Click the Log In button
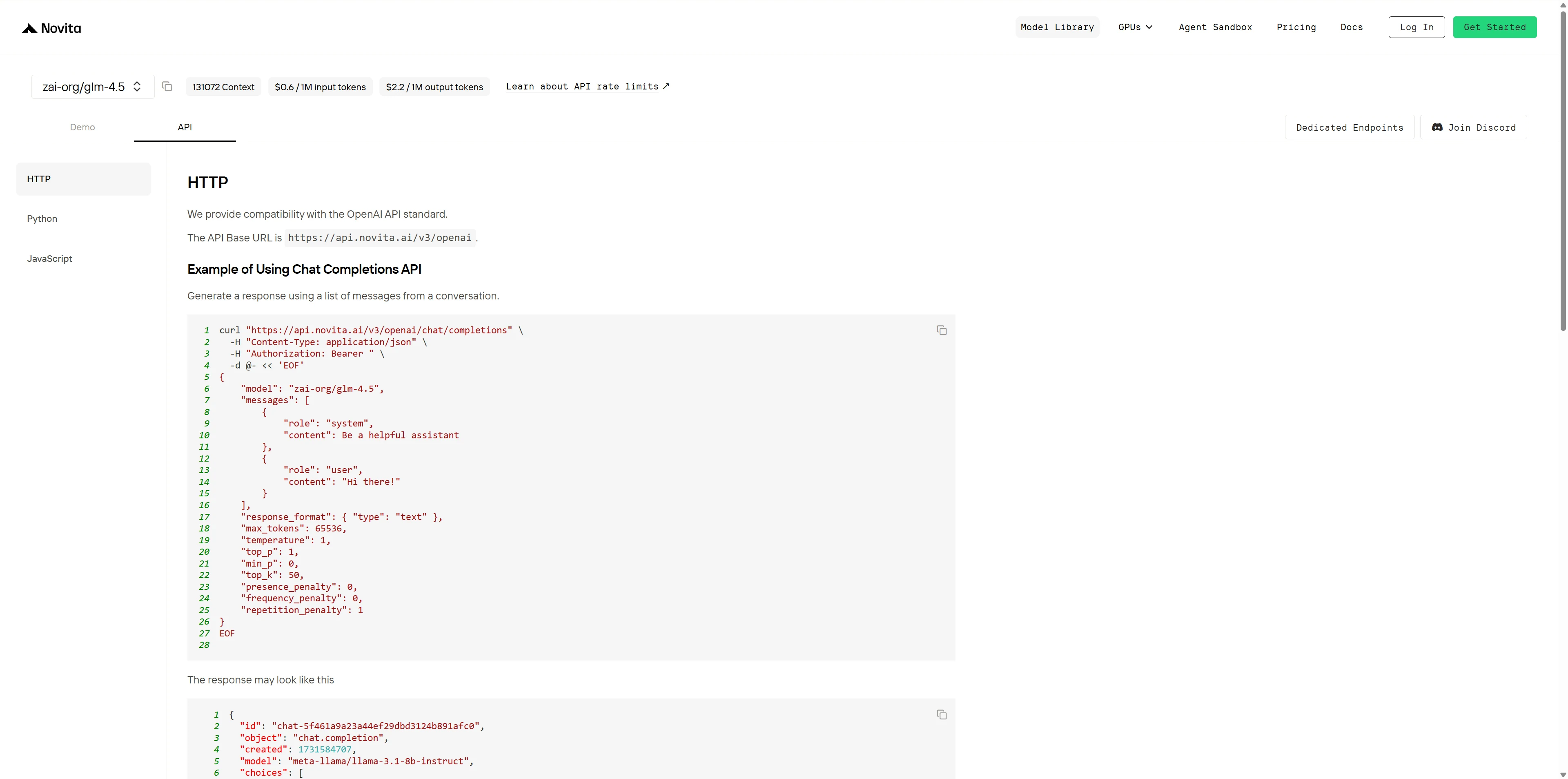1568x779 pixels. [x=1417, y=27]
